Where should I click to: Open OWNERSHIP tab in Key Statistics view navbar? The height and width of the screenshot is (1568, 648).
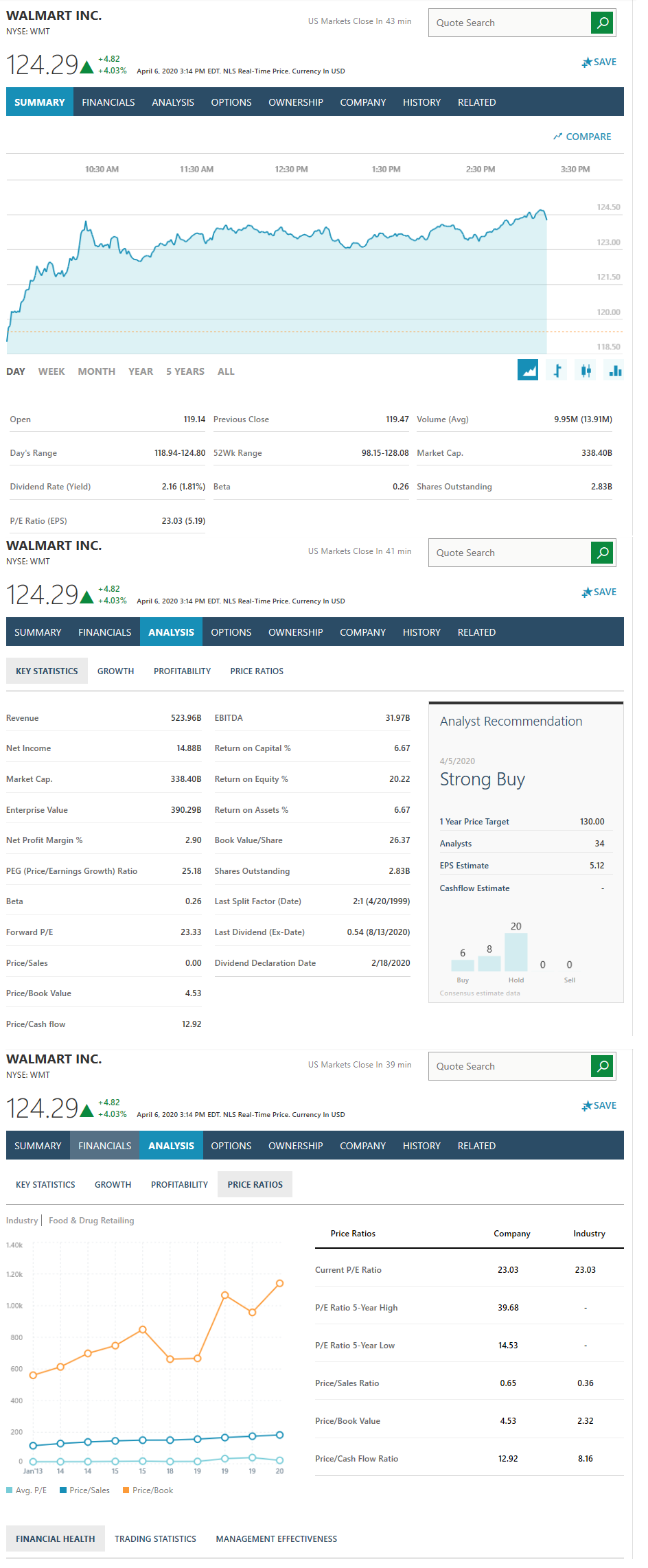point(296,632)
